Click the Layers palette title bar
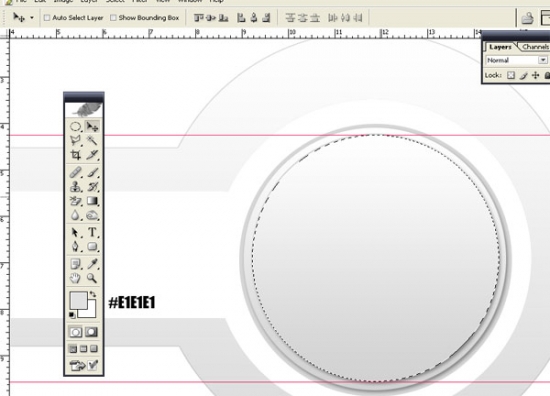550x396 pixels. click(x=516, y=36)
